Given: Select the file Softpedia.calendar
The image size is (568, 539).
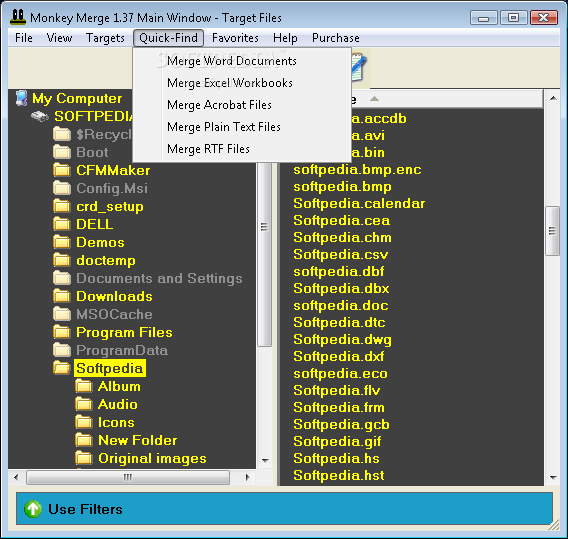Looking at the screenshot, I should [359, 204].
